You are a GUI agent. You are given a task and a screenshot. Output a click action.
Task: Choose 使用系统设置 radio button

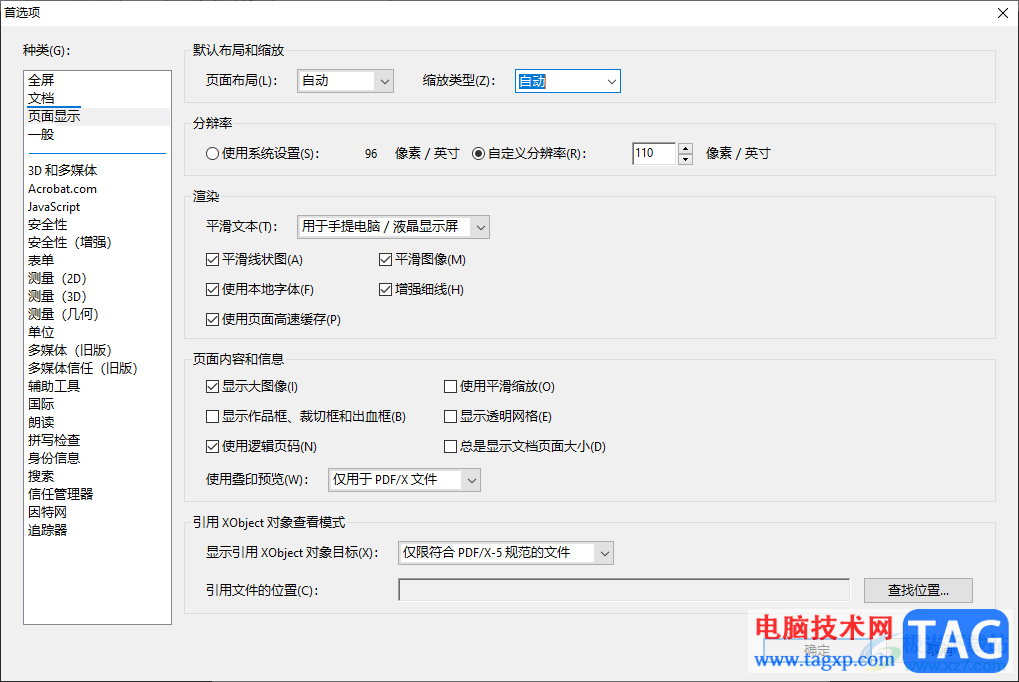212,153
